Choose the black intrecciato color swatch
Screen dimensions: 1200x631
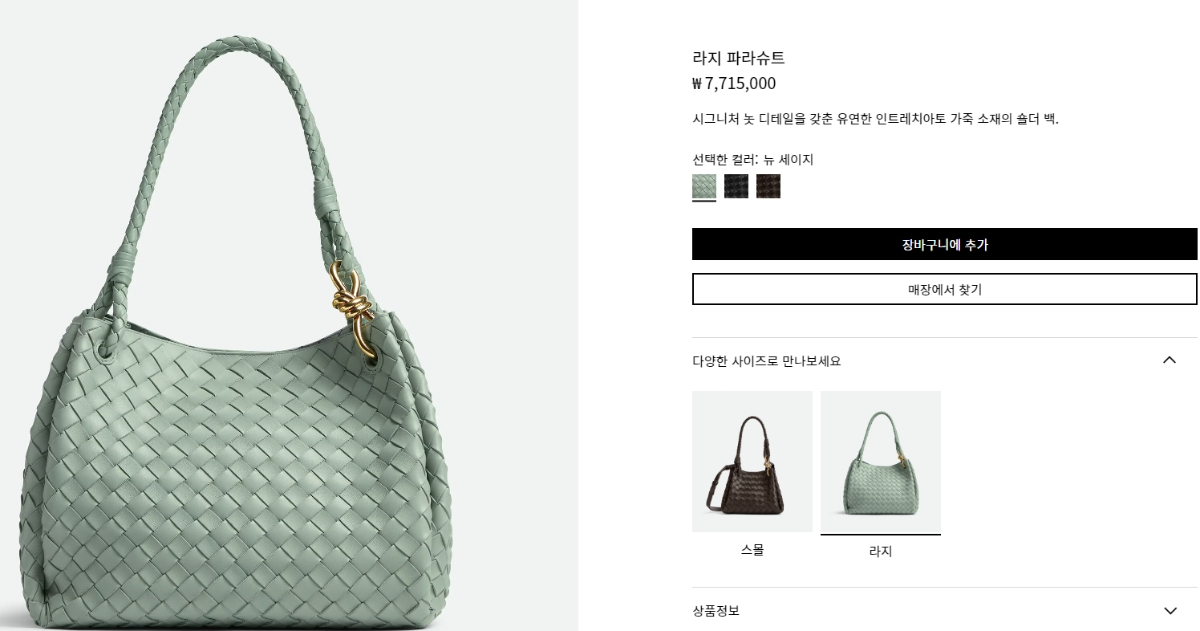736,186
